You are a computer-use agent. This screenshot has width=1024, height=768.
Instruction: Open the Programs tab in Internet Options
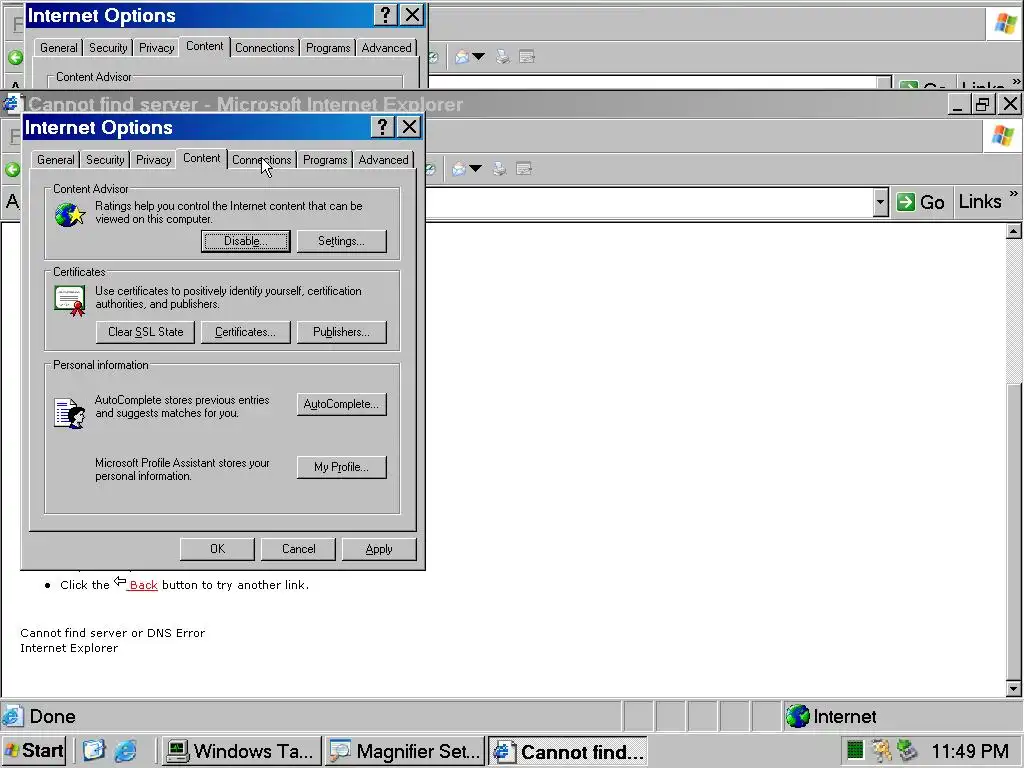[325, 160]
